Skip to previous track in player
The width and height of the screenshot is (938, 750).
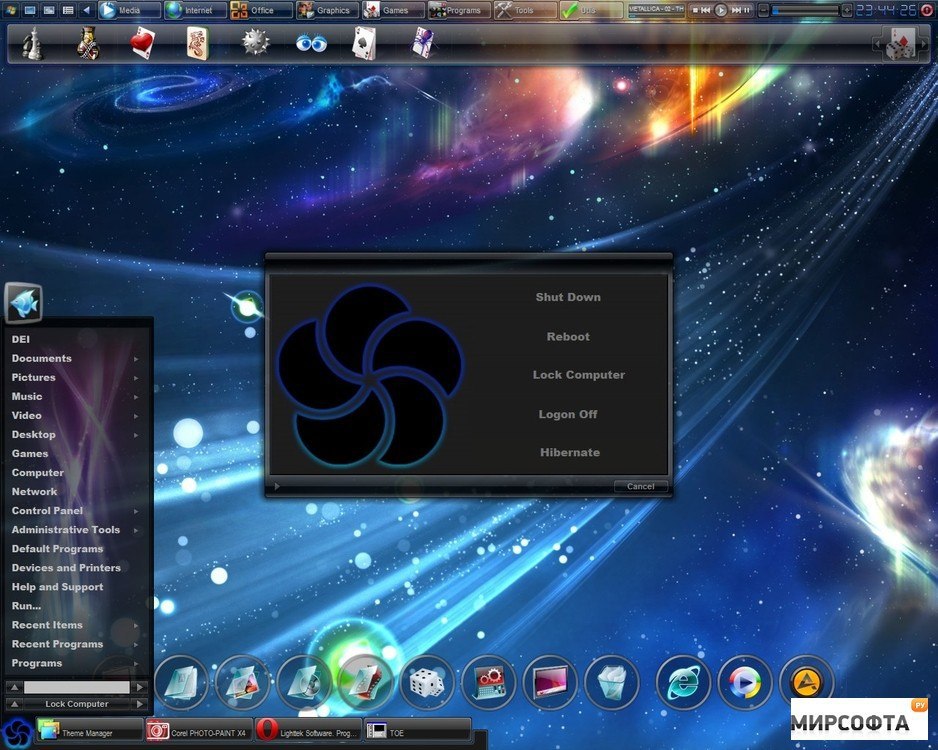point(706,10)
